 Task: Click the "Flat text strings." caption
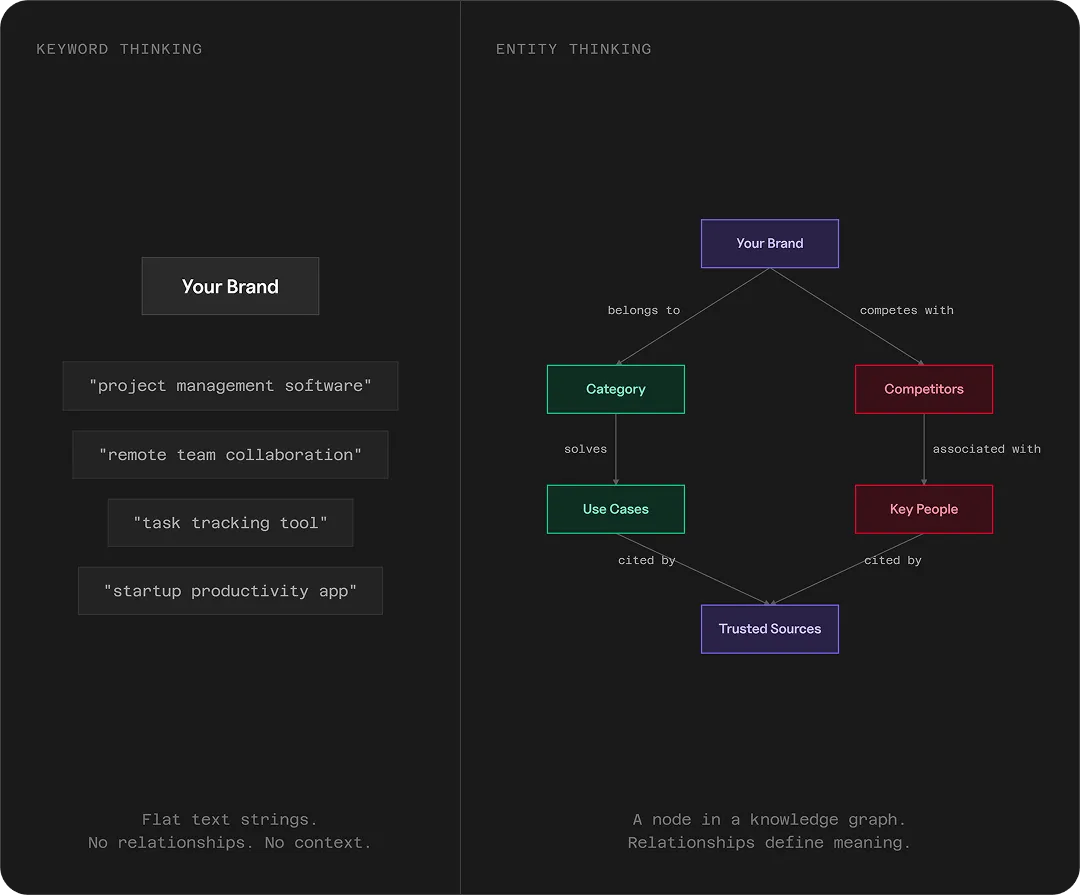pos(229,819)
